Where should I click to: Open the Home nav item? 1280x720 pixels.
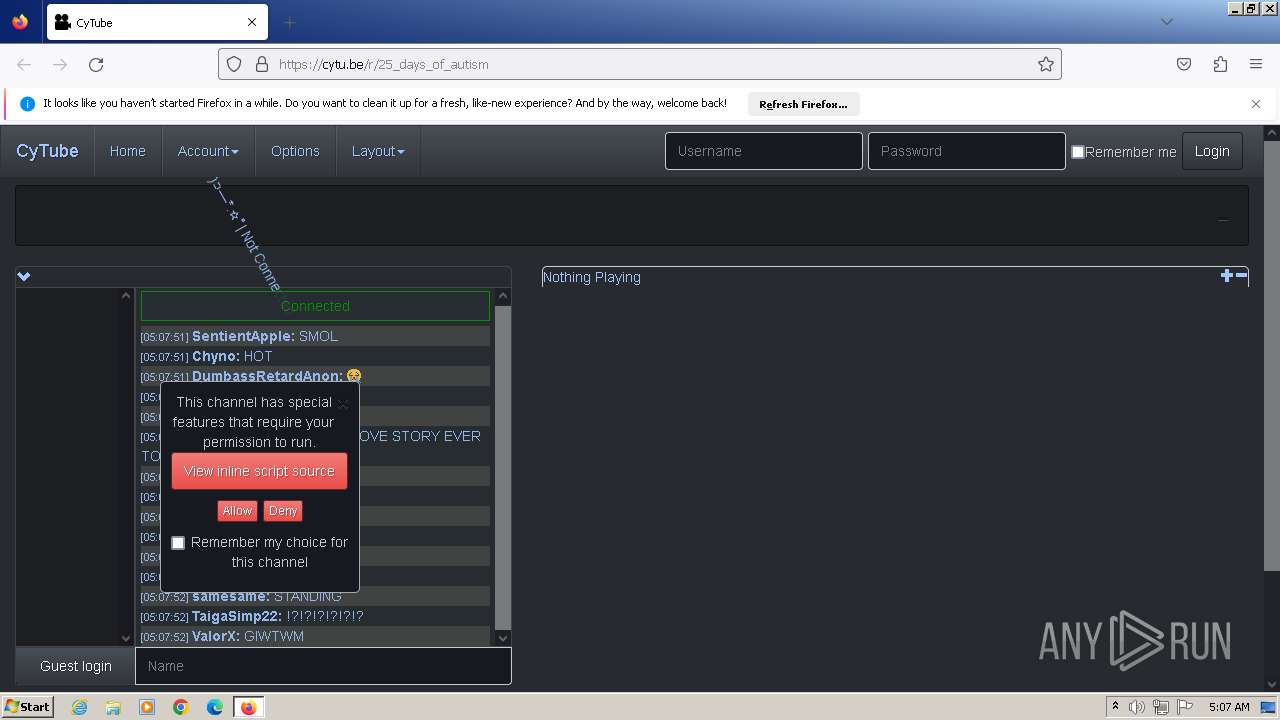point(128,151)
